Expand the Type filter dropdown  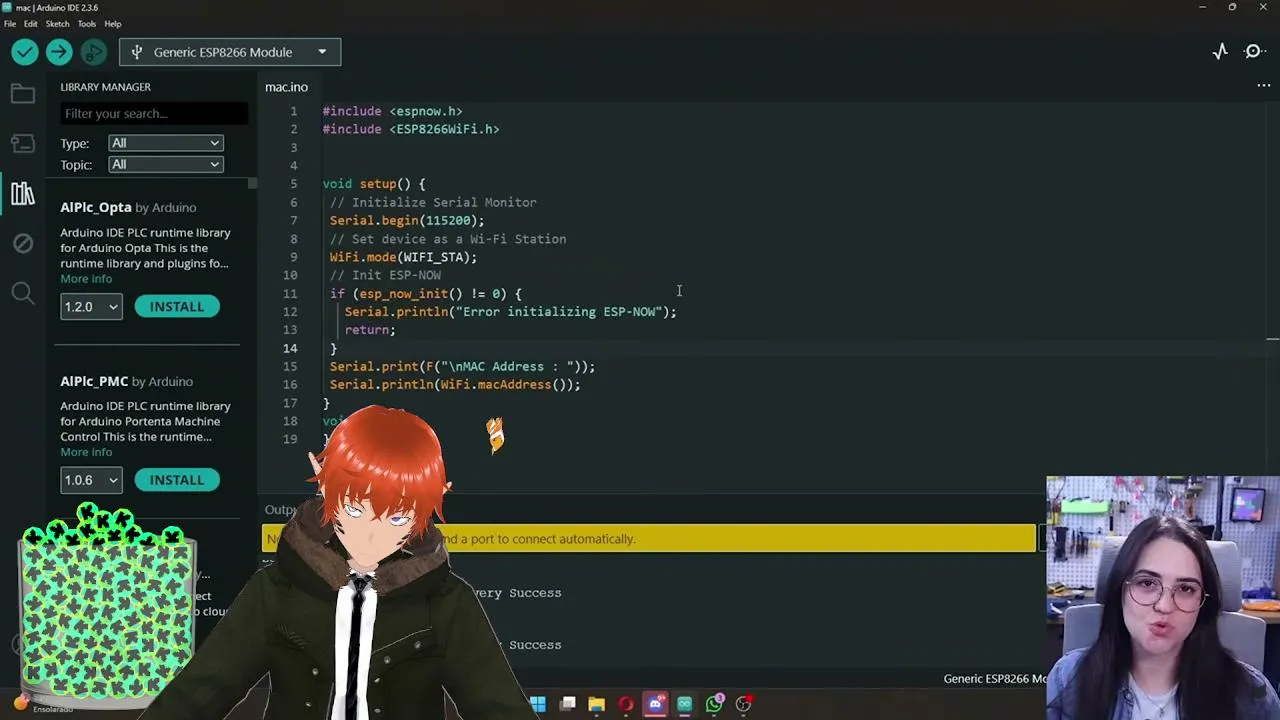pos(165,143)
